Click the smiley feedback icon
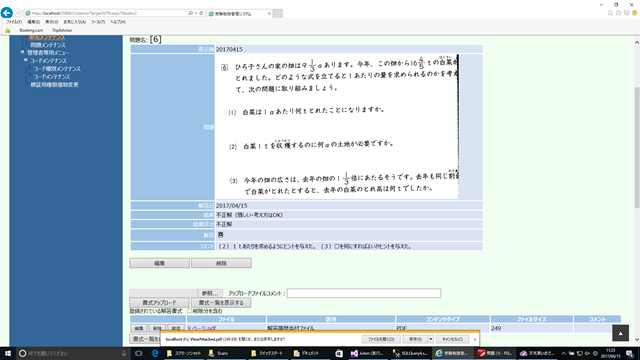 [635, 13]
